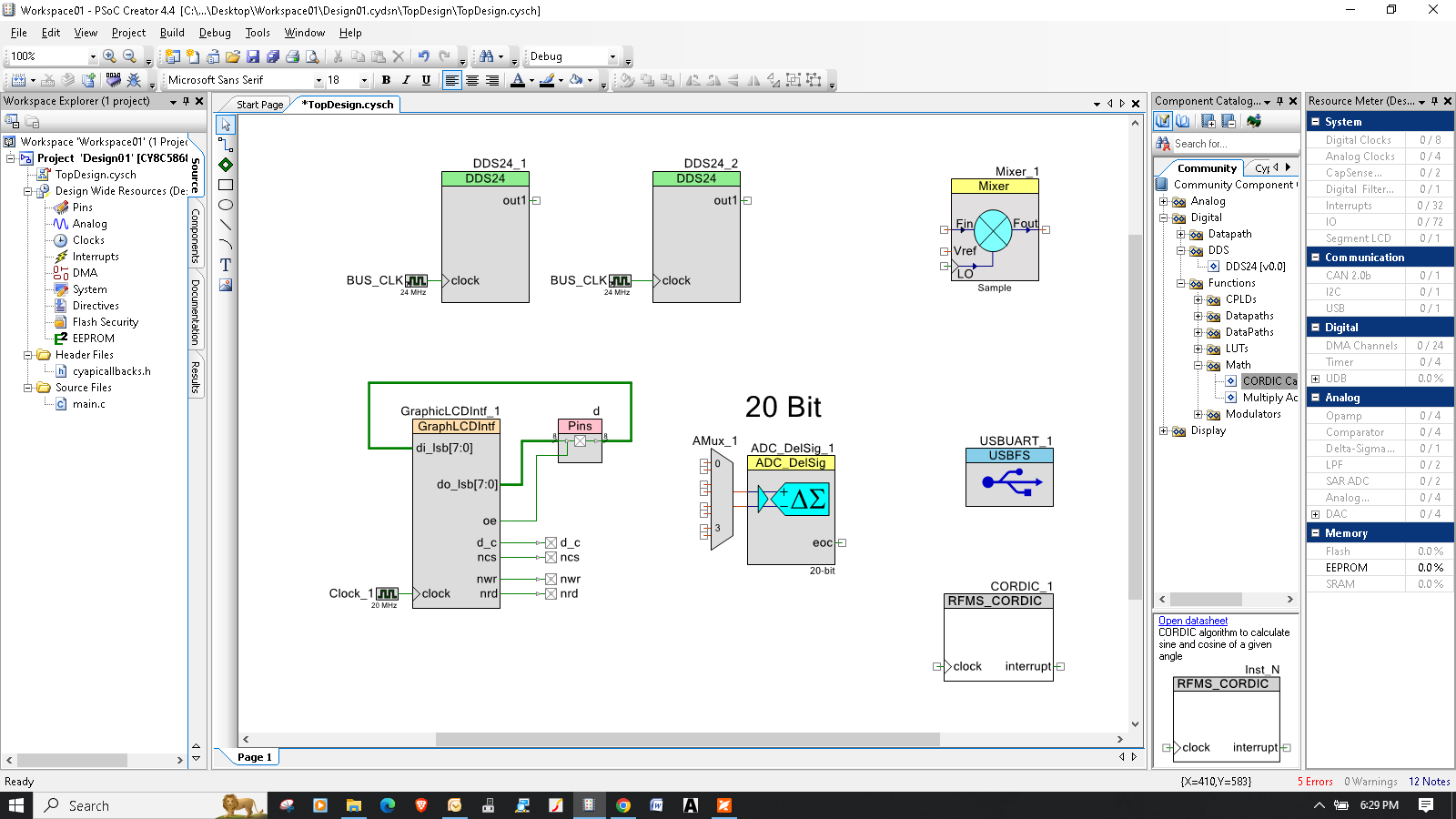Click expand all icon in Component Catalog

click(x=1208, y=121)
